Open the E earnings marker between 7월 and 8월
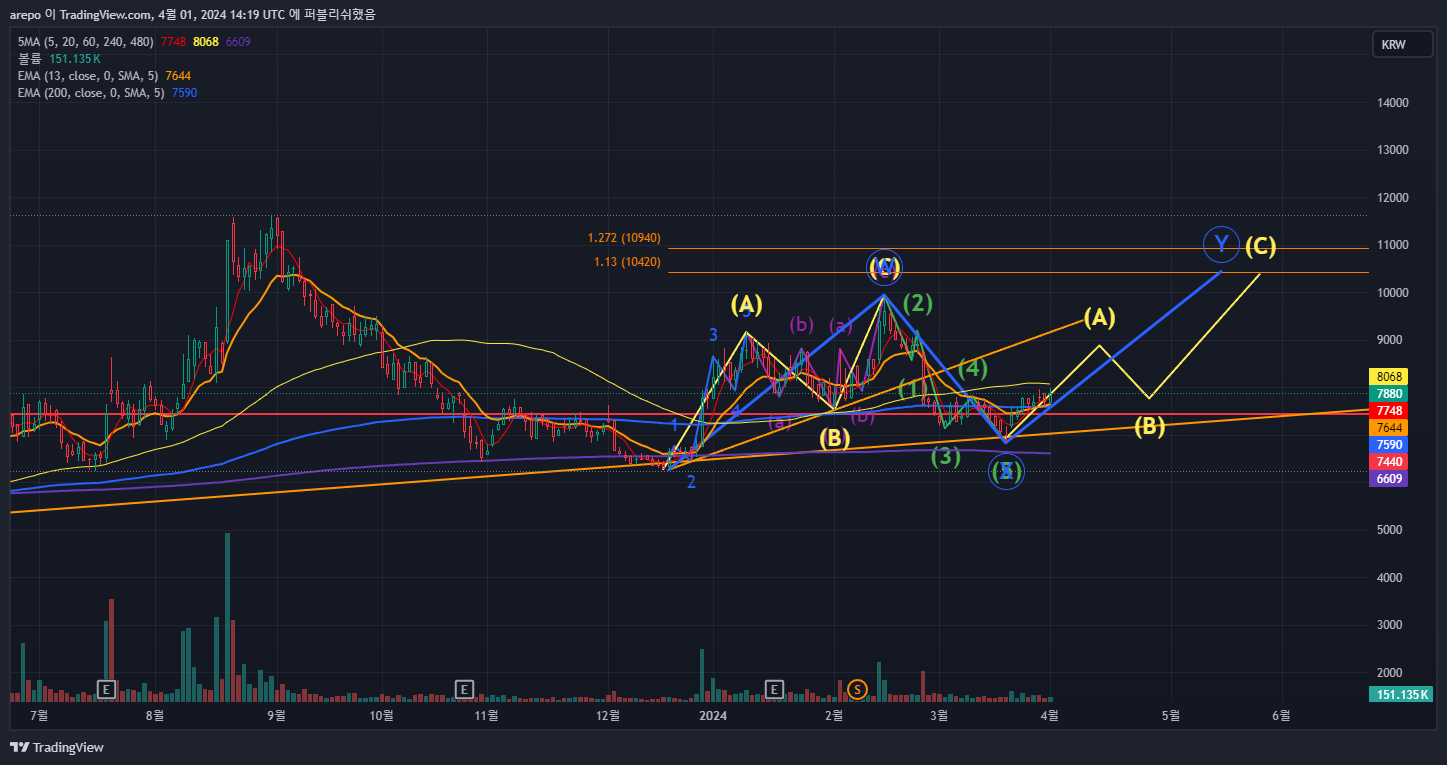The image size is (1447, 765). click(106, 688)
